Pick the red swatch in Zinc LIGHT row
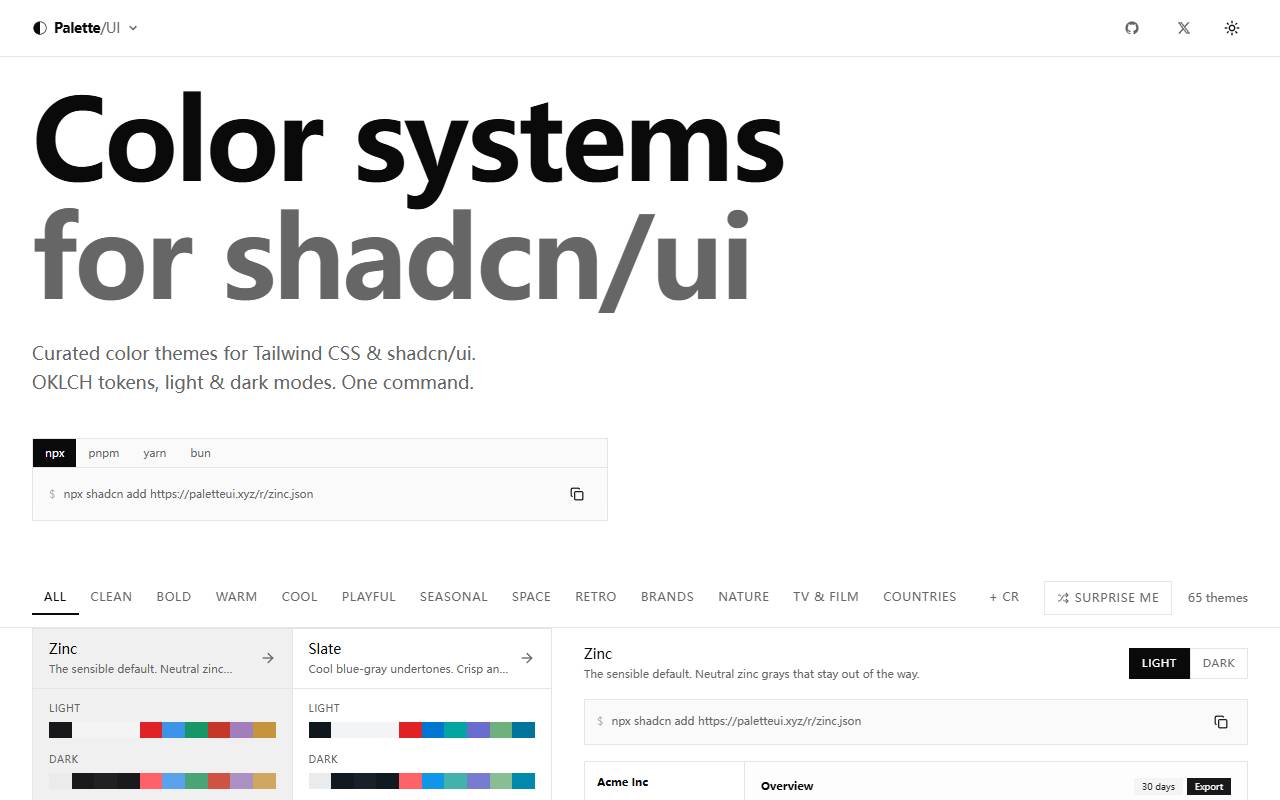 pyautogui.click(x=151, y=730)
